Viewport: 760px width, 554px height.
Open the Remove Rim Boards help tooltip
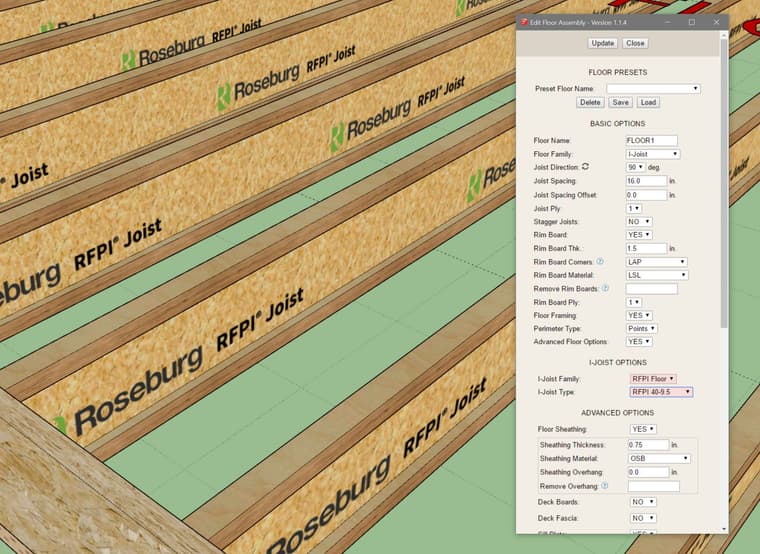605,288
